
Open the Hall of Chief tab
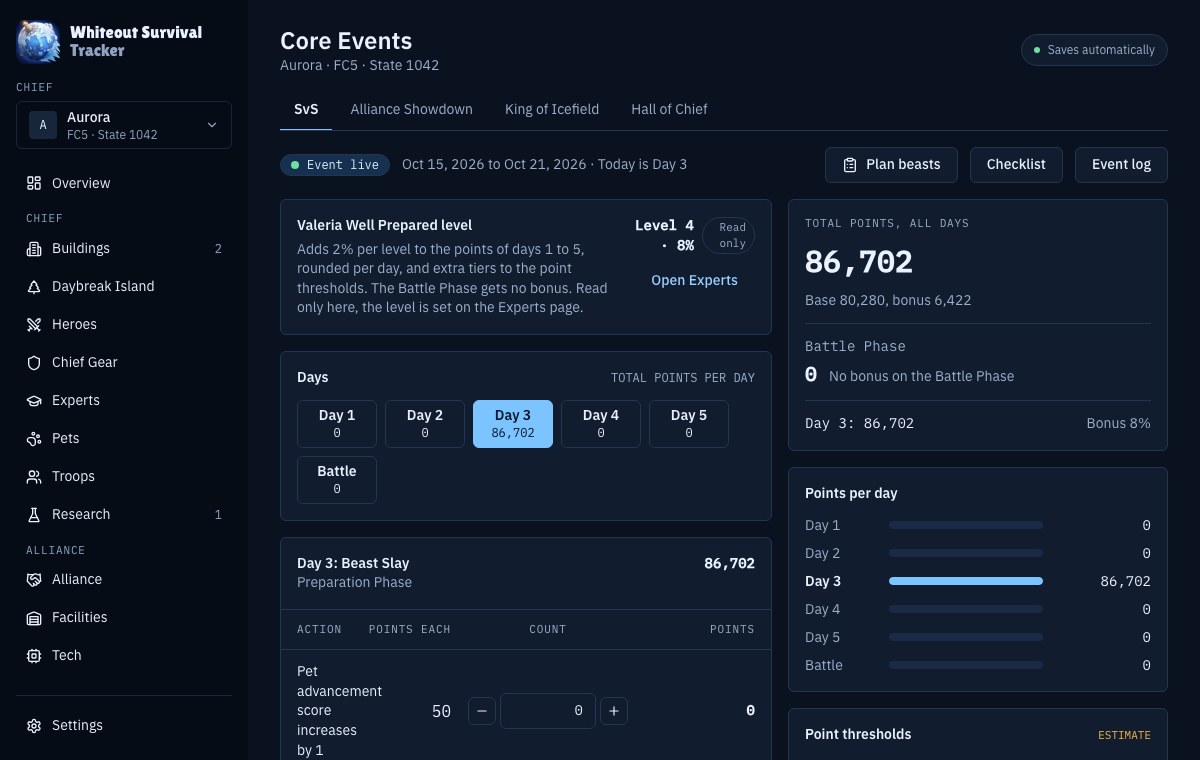tap(669, 109)
